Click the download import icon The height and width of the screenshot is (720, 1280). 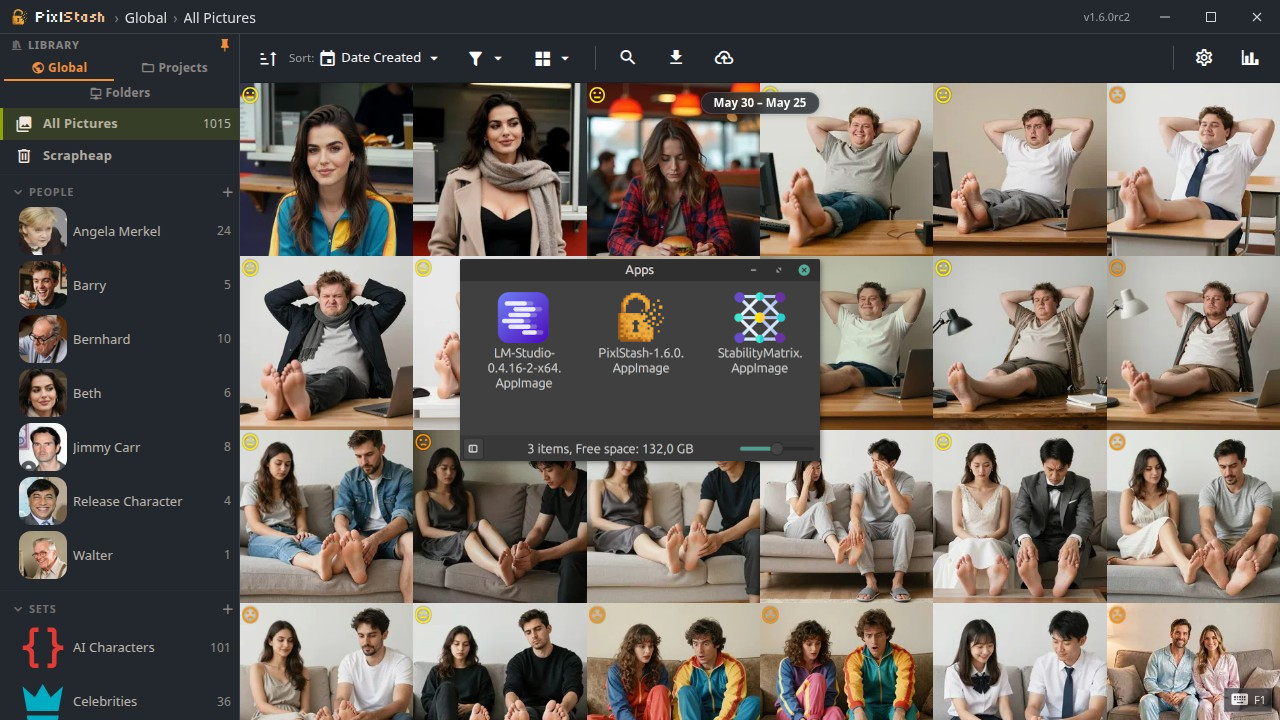676,58
